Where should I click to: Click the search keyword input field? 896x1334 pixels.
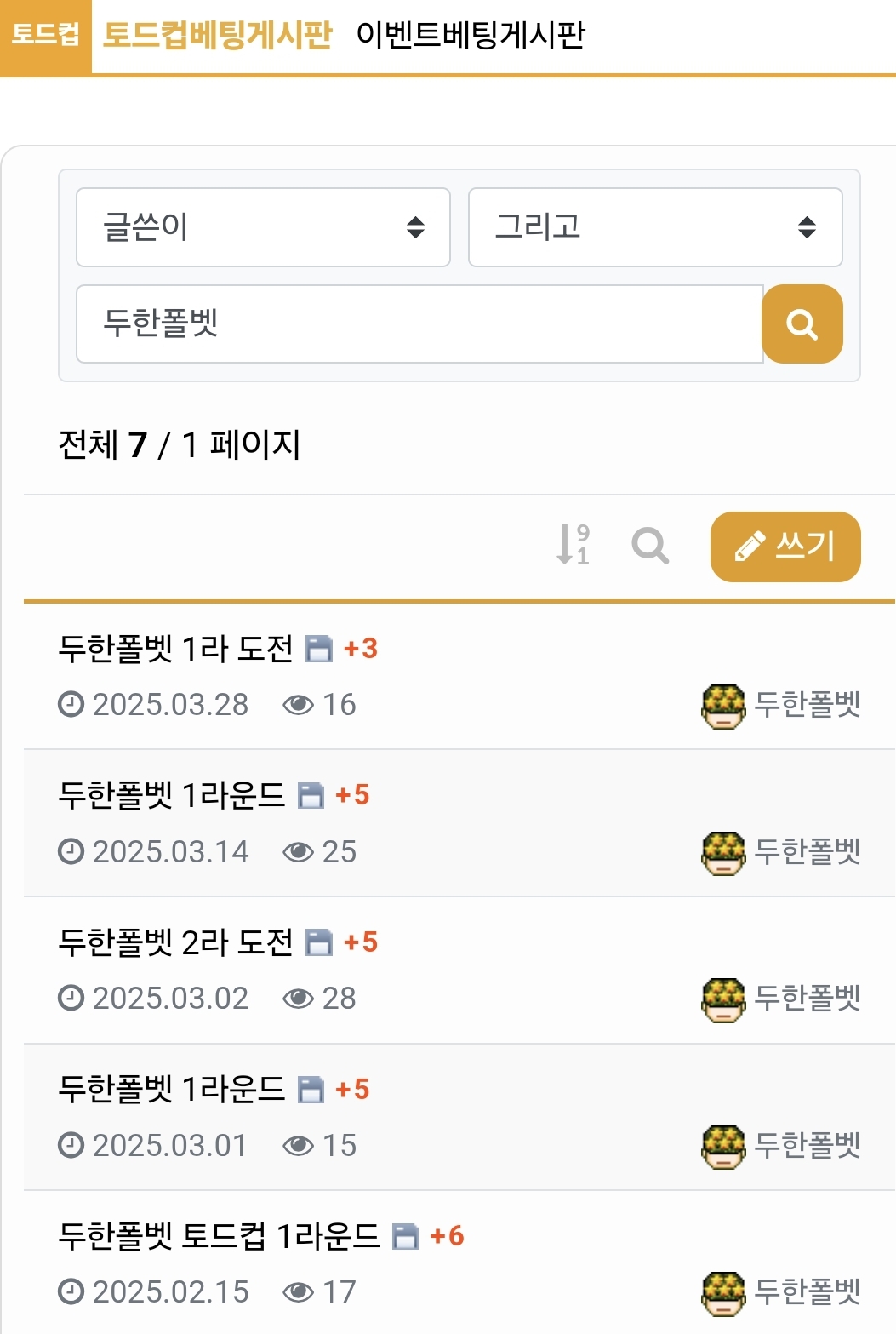click(419, 324)
